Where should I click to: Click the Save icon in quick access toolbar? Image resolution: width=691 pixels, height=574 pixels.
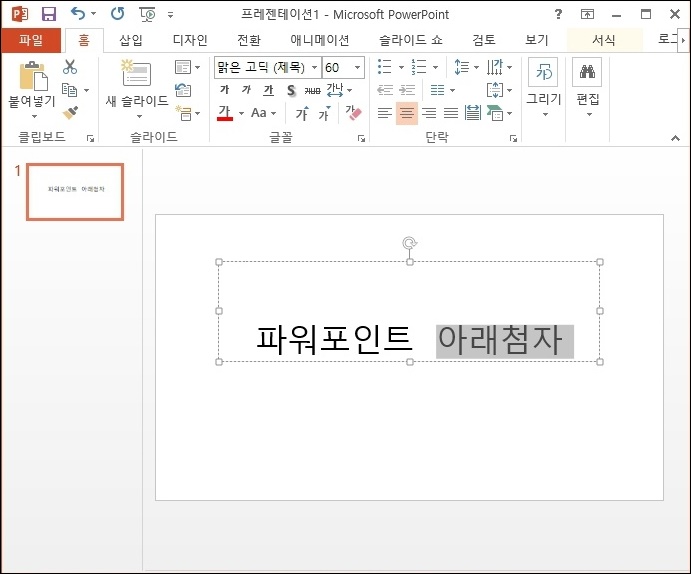pos(48,14)
